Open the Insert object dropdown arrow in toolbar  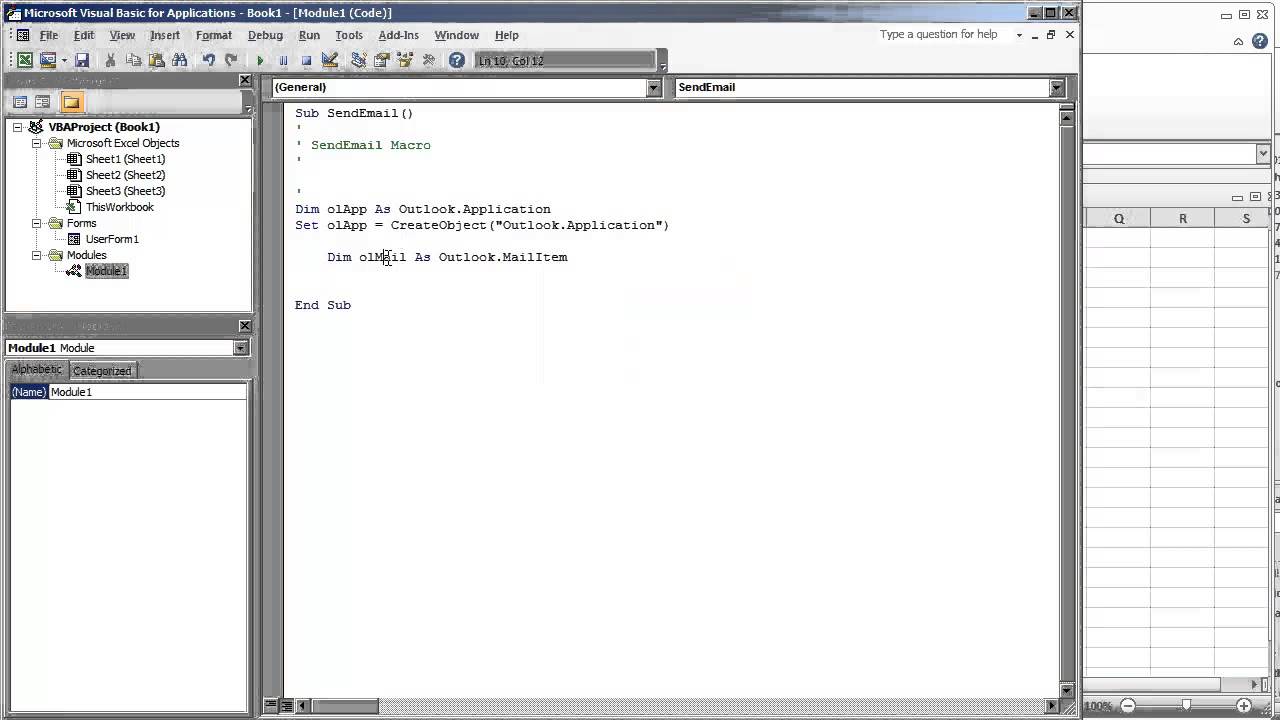click(x=63, y=61)
